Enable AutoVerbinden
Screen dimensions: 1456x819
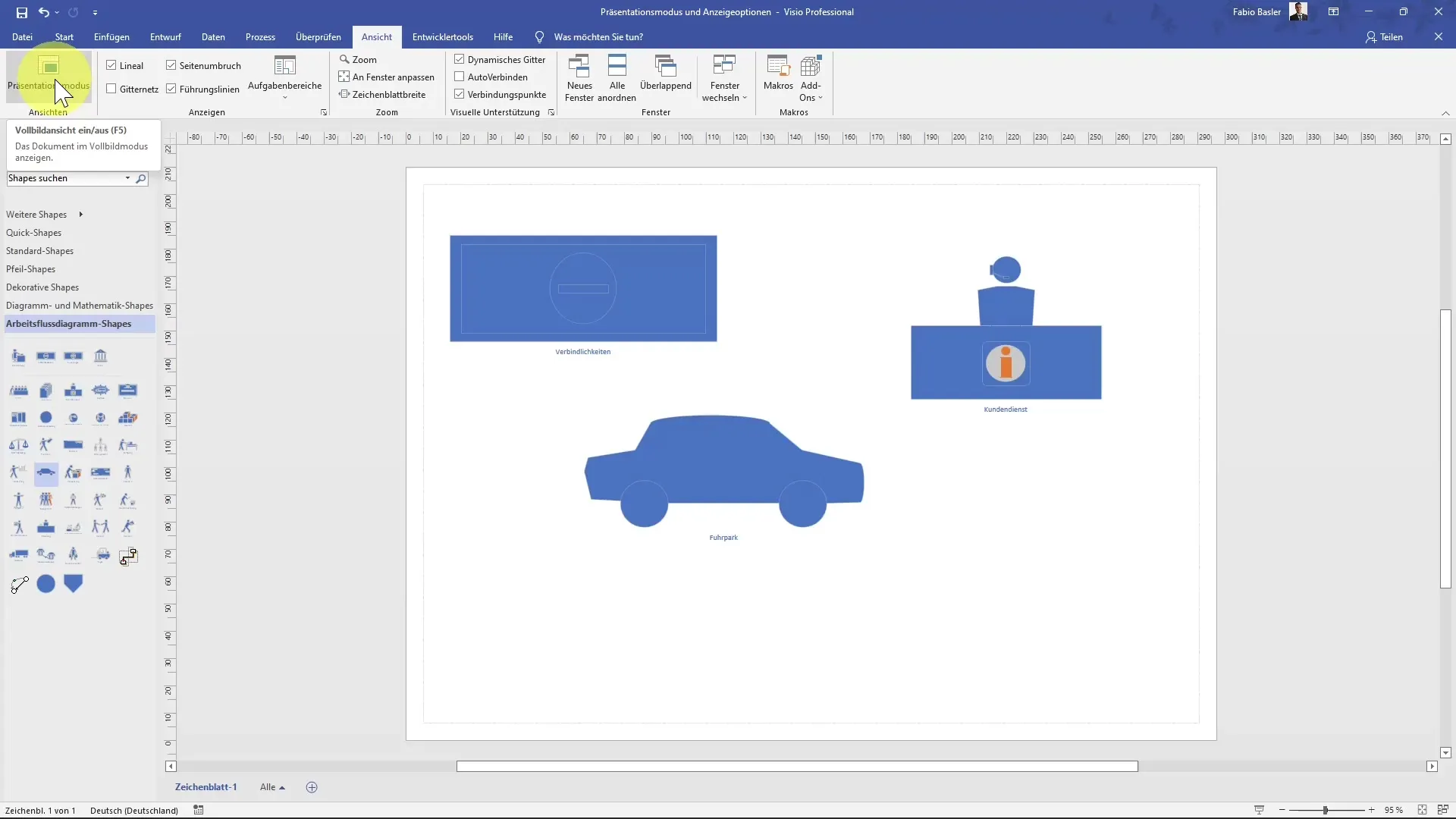click(x=460, y=77)
